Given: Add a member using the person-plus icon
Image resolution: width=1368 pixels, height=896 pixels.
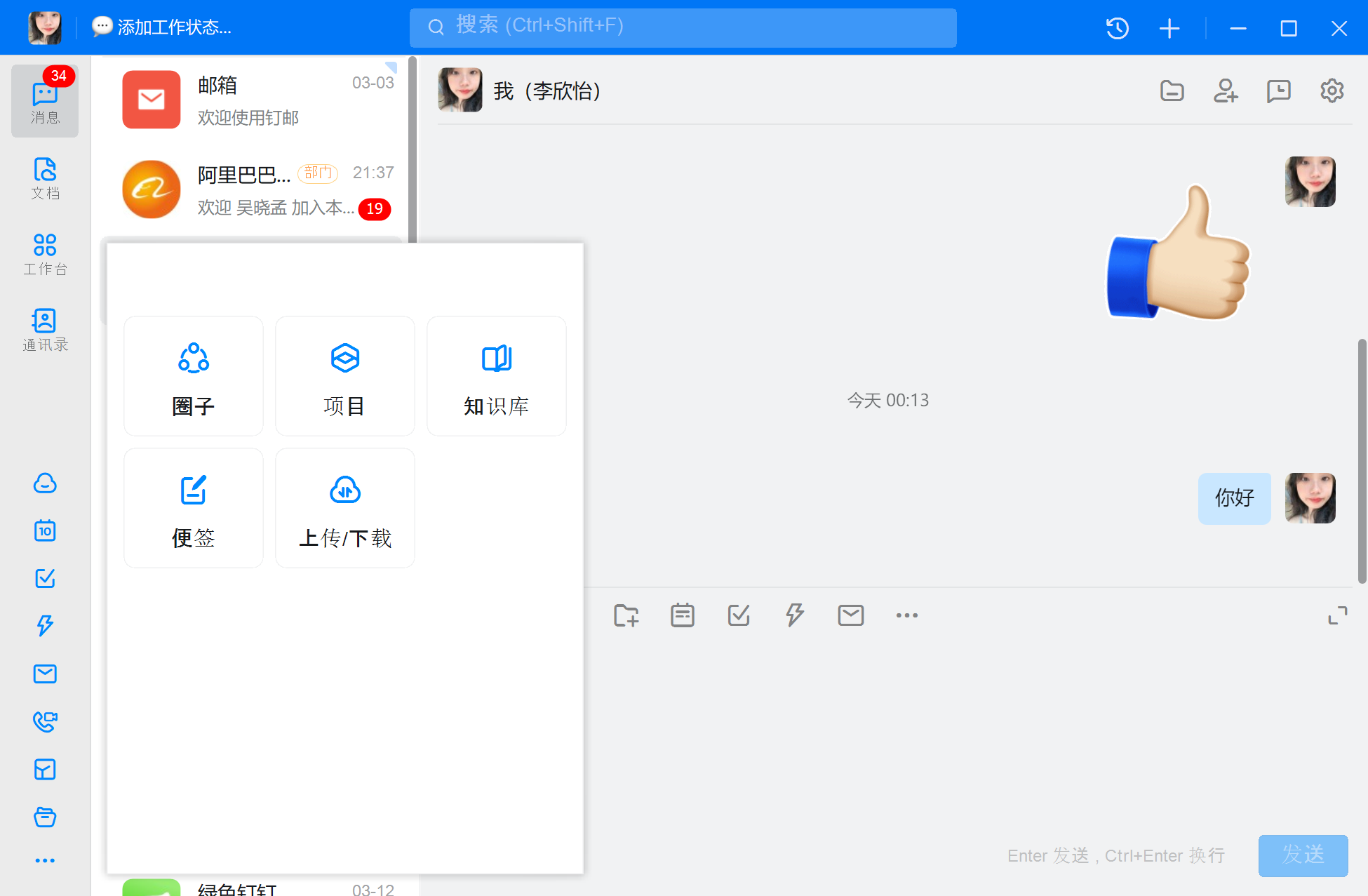Looking at the screenshot, I should (x=1226, y=91).
